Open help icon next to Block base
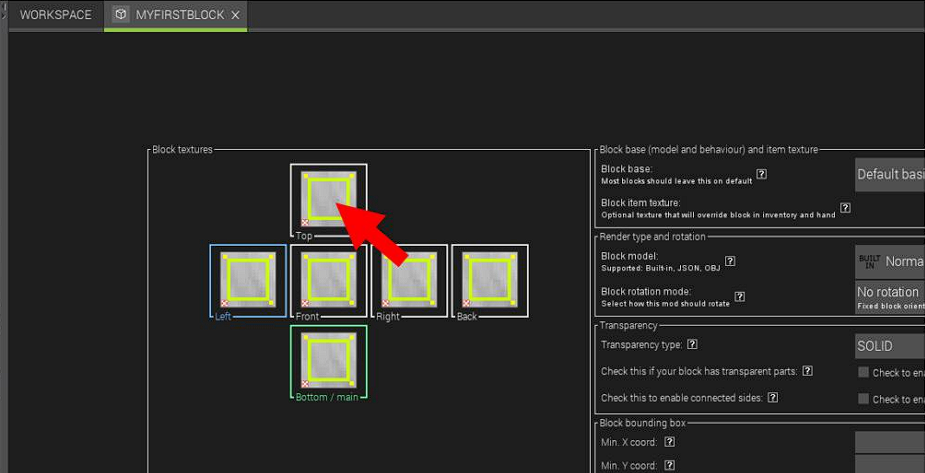Screen dimensions: 925x473 tap(761, 173)
